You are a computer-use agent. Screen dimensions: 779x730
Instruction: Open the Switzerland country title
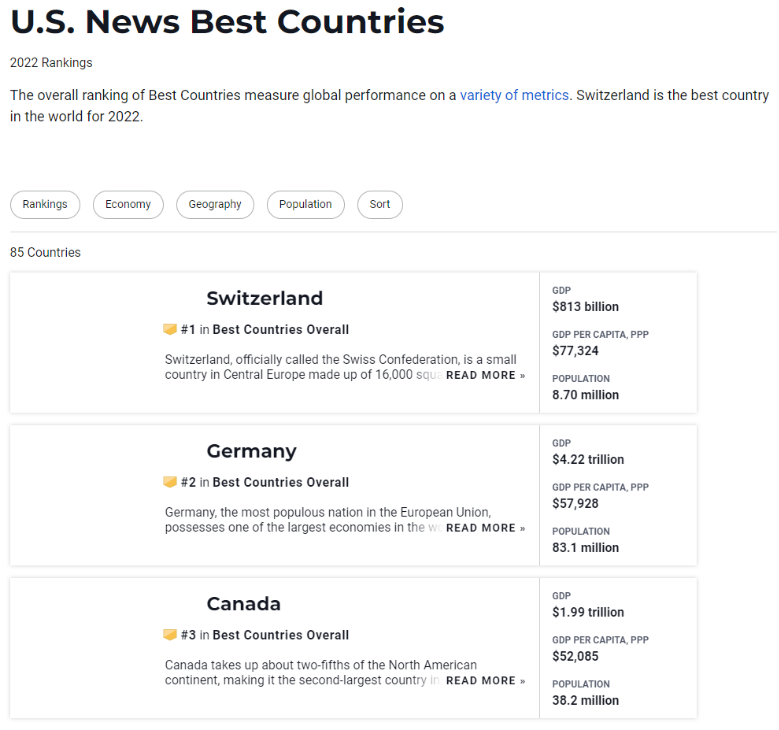coord(264,298)
